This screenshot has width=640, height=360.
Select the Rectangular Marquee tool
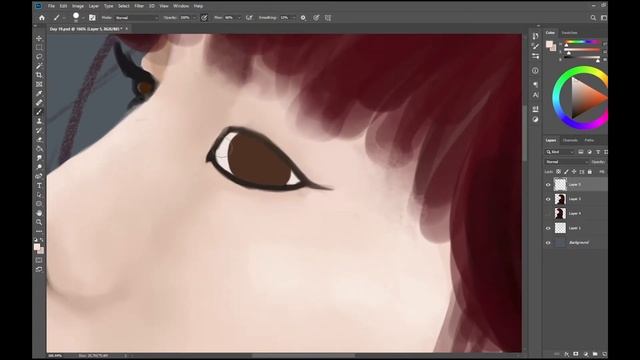(x=39, y=48)
